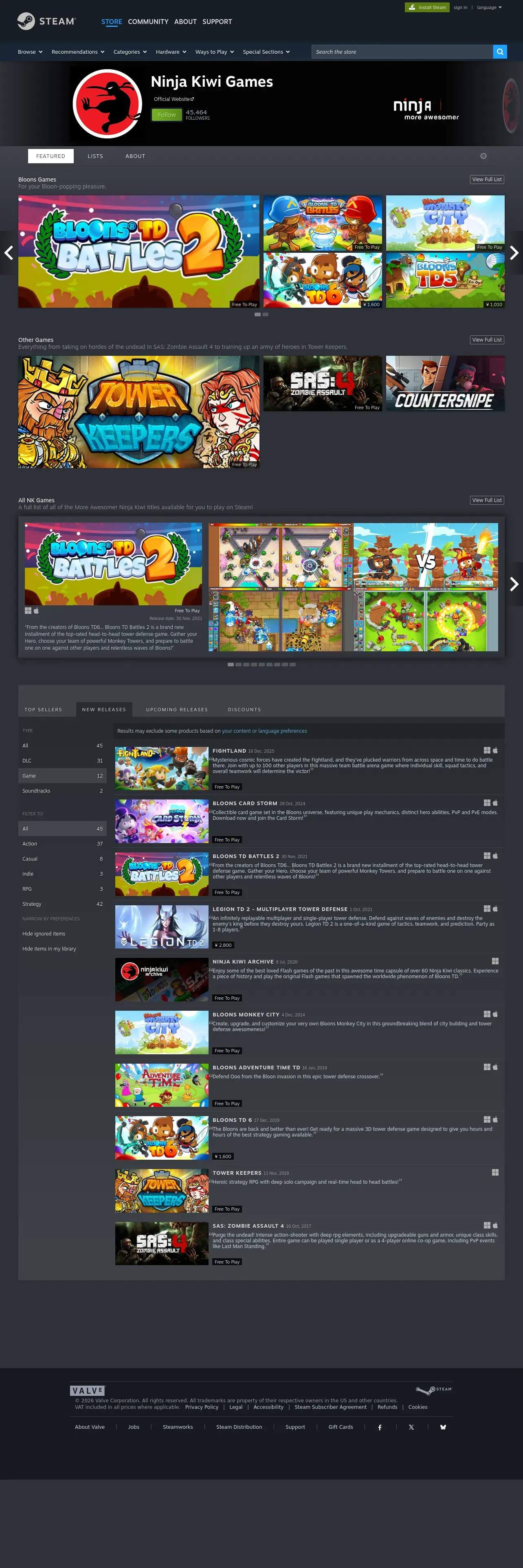Click the search the store field
This screenshot has height=1568, width=523.
(402, 52)
